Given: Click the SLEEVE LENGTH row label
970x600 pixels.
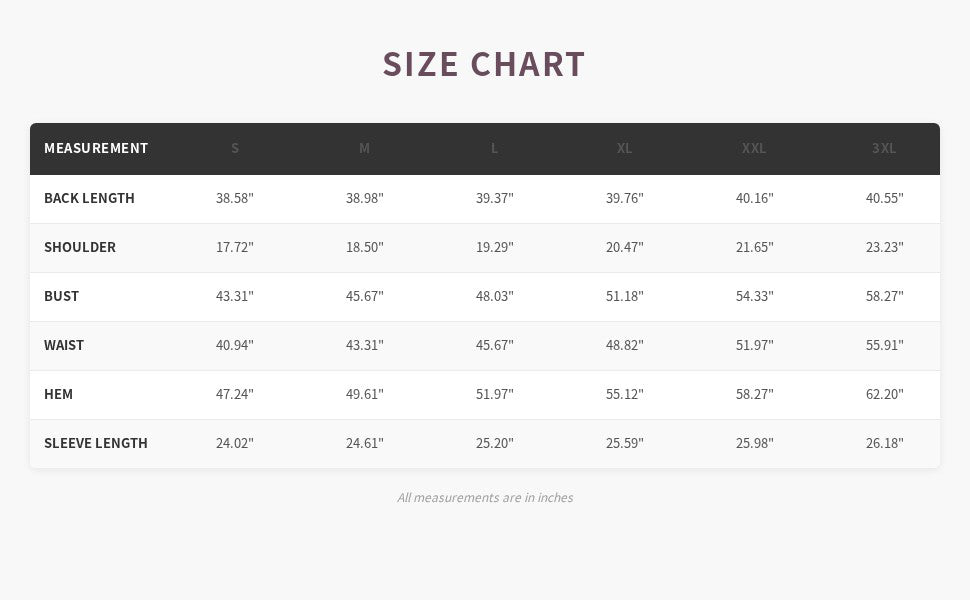Looking at the screenshot, I should pyautogui.click(x=96, y=443).
